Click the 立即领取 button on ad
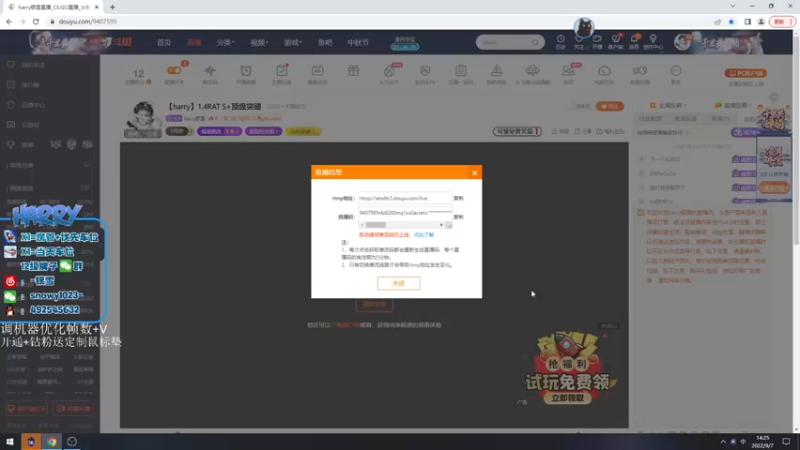Screen dimensions: 800x450 pos(567,398)
